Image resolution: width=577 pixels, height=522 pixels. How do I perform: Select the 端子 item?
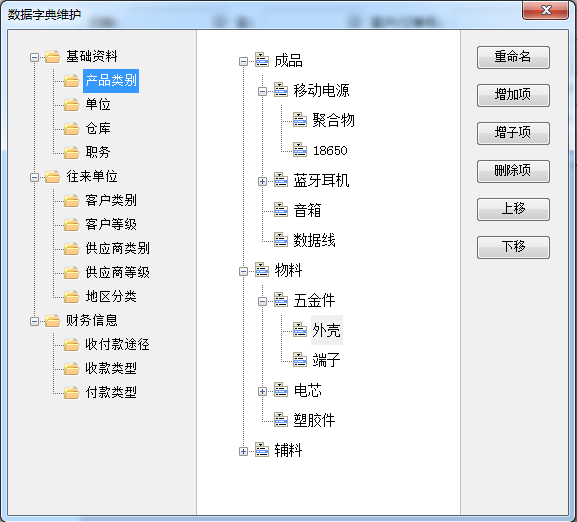pyautogui.click(x=326, y=360)
